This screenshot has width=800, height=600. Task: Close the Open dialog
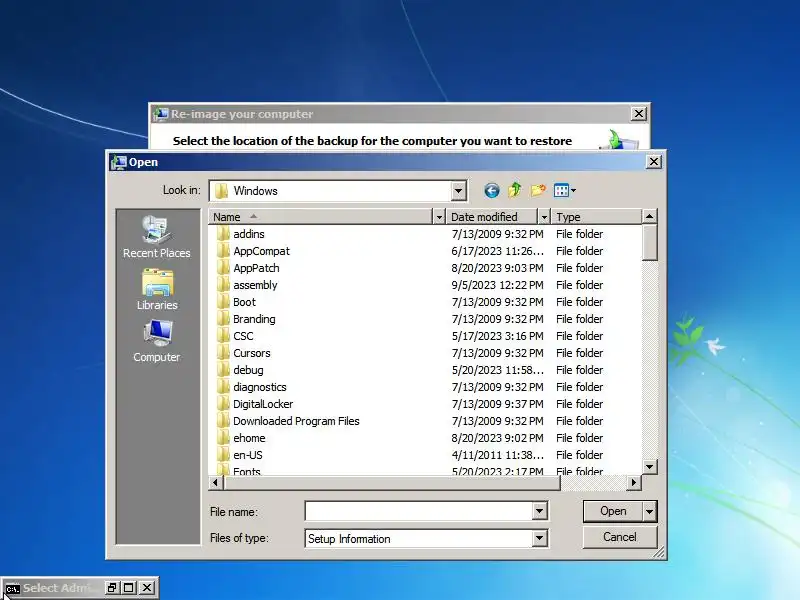[x=654, y=162]
